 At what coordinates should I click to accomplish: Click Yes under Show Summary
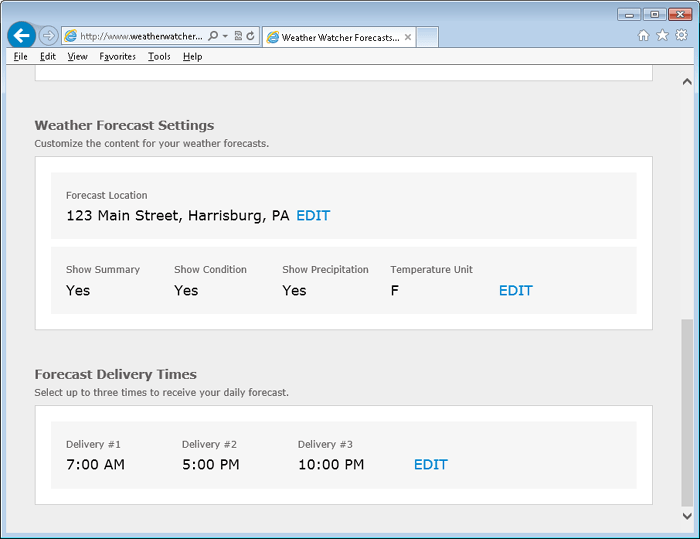[x=78, y=291]
